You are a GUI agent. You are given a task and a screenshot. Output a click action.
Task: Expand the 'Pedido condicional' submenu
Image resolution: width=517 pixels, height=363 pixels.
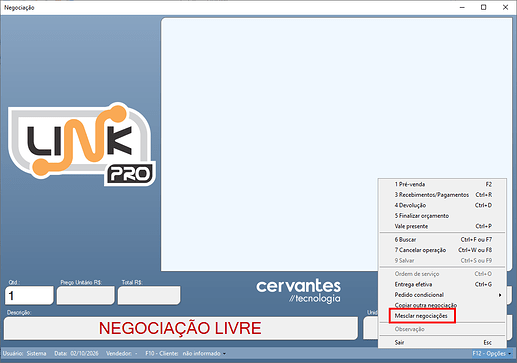click(442, 295)
